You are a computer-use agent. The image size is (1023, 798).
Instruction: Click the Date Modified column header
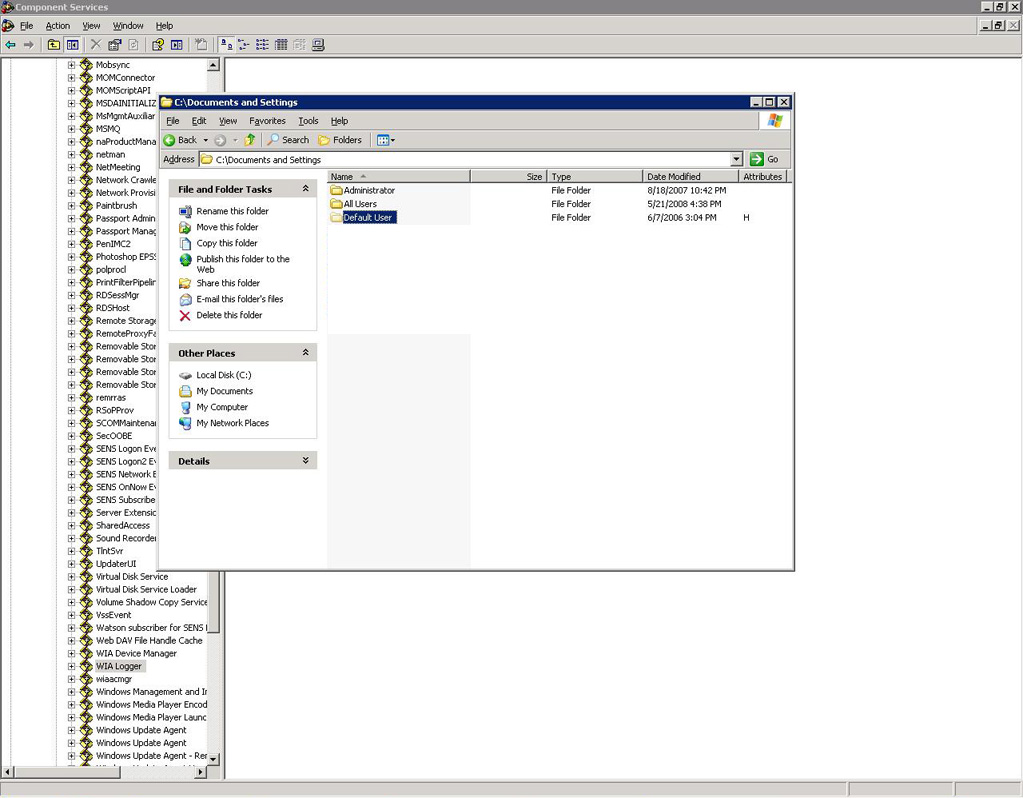tap(690, 177)
